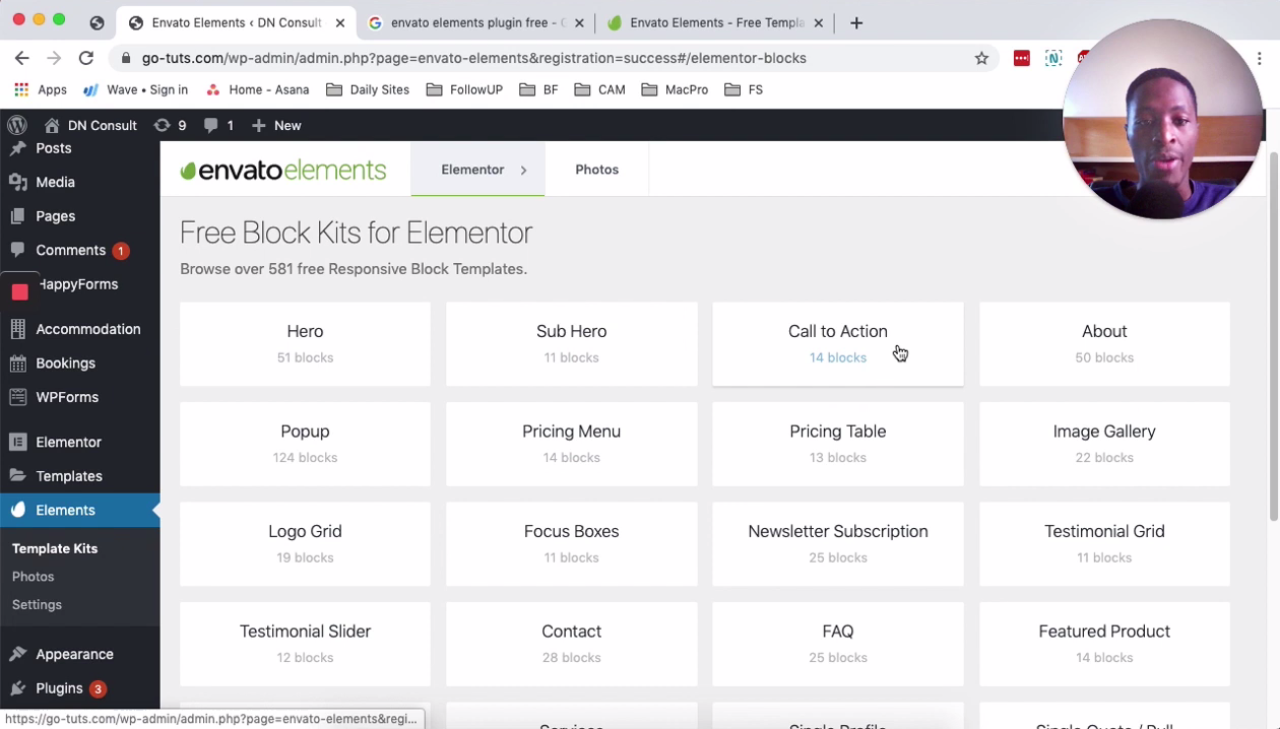
Task: Open the 'Home - Asana' bookmark
Action: pyautogui.click(x=257, y=89)
